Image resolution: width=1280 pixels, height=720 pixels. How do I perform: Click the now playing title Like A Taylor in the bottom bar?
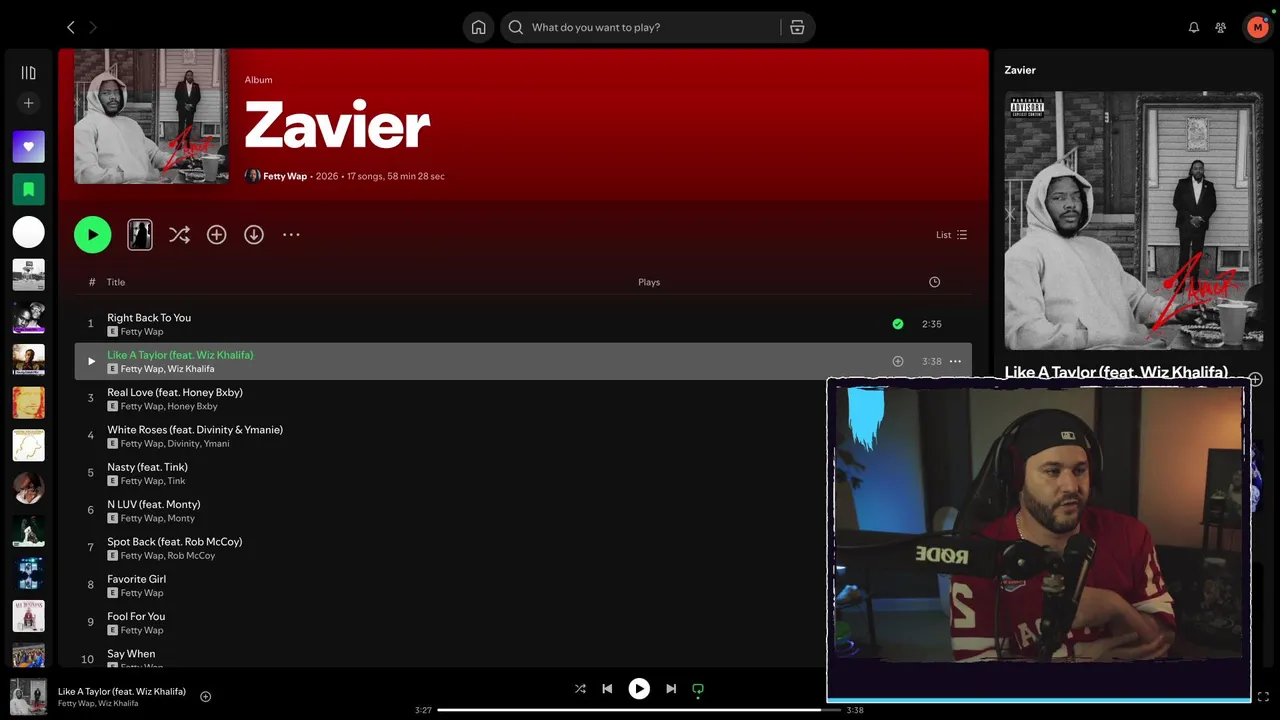point(122,691)
